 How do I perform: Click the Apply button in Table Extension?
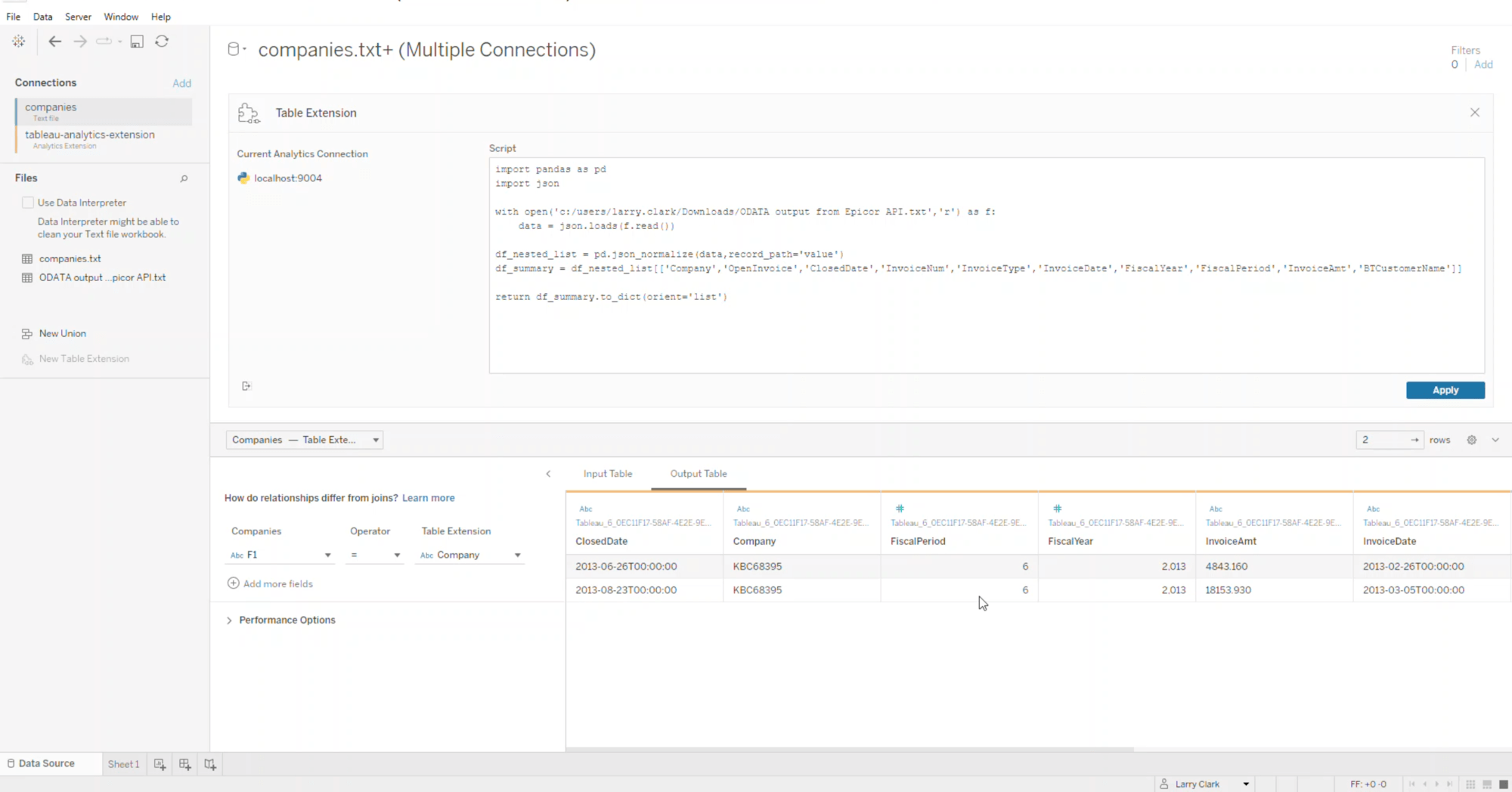[x=1445, y=390]
